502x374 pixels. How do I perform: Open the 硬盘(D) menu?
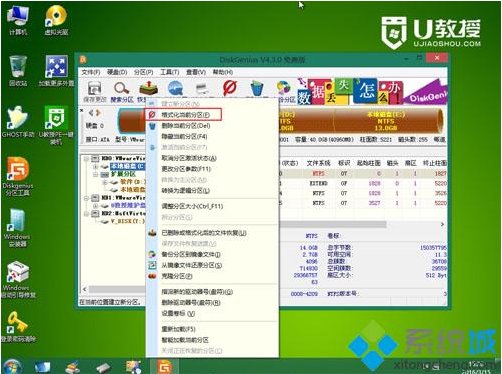tap(117, 72)
